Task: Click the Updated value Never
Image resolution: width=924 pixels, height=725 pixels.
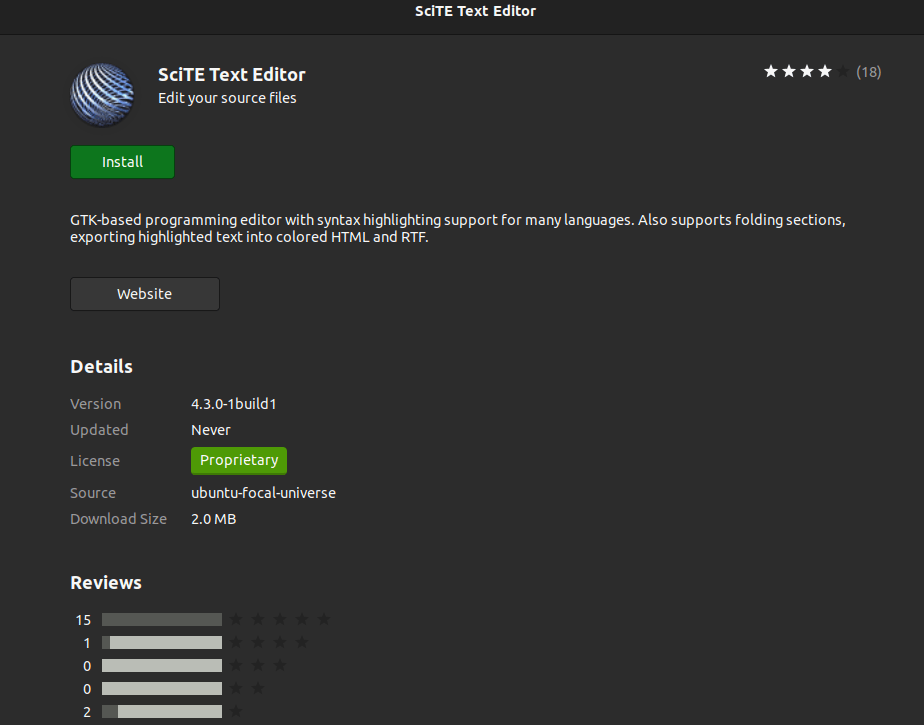Action: pyautogui.click(x=210, y=430)
